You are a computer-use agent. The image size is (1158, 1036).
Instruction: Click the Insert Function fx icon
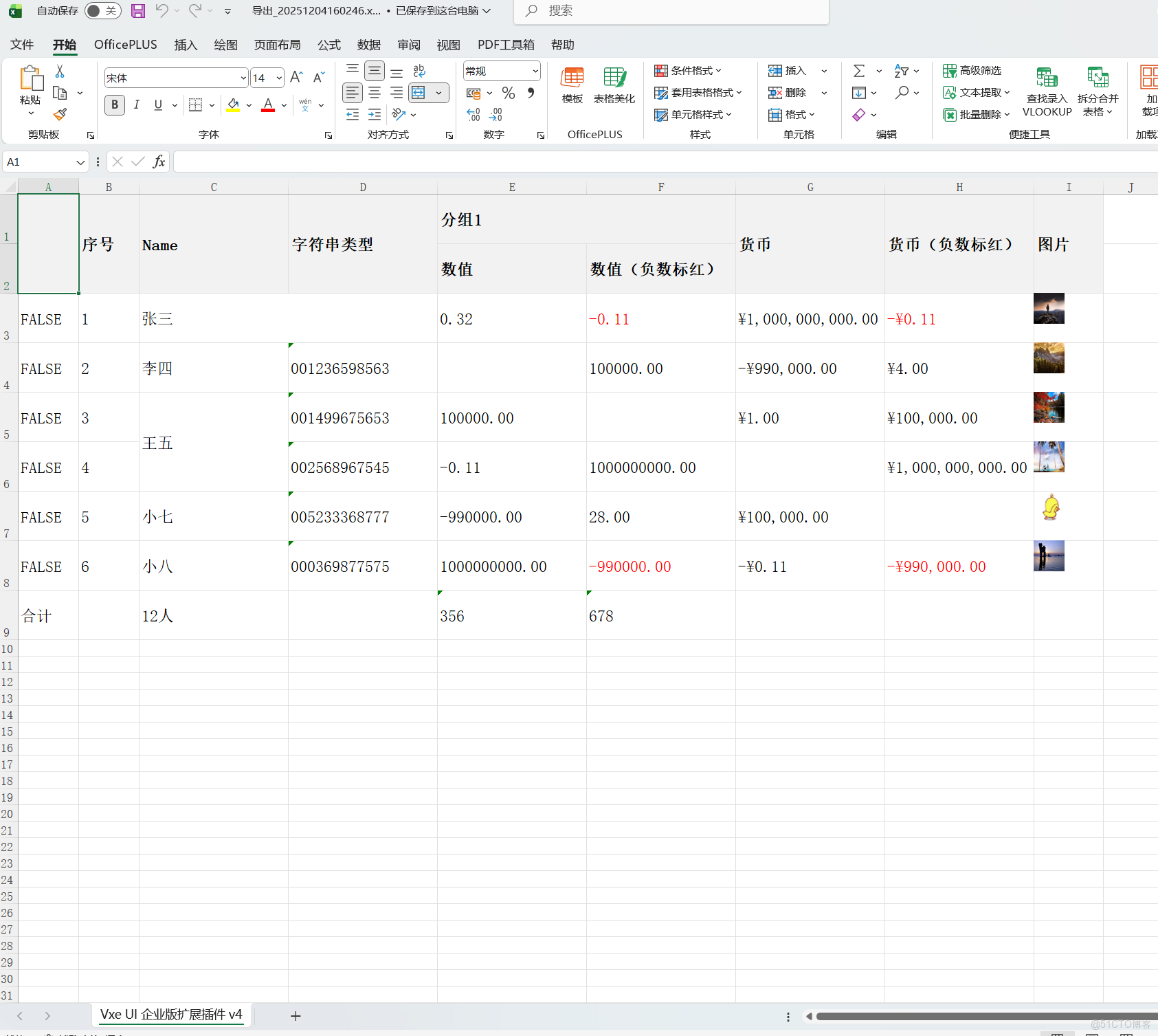coord(159,162)
